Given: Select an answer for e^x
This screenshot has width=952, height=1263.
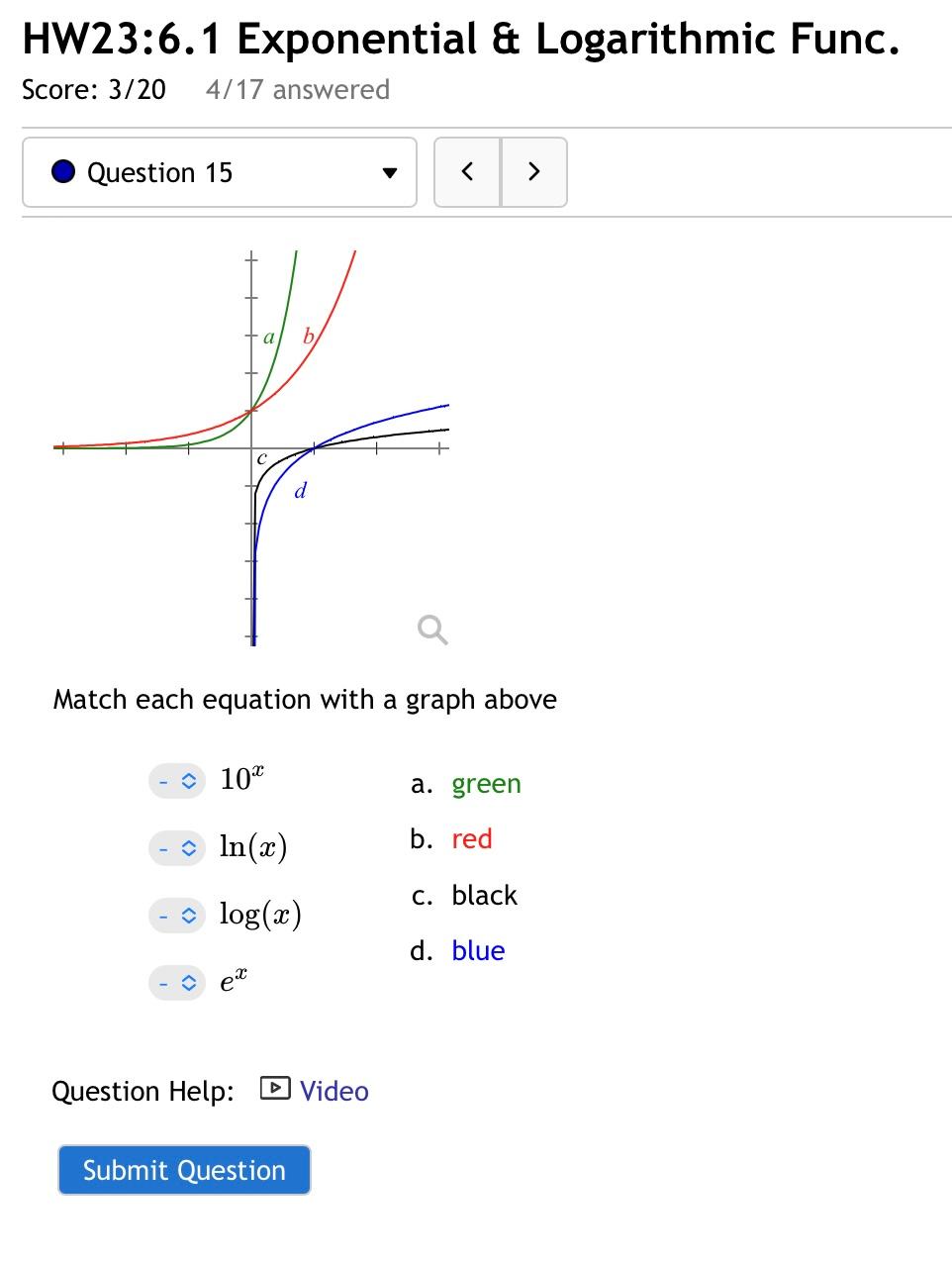Looking at the screenshot, I should click(x=176, y=983).
